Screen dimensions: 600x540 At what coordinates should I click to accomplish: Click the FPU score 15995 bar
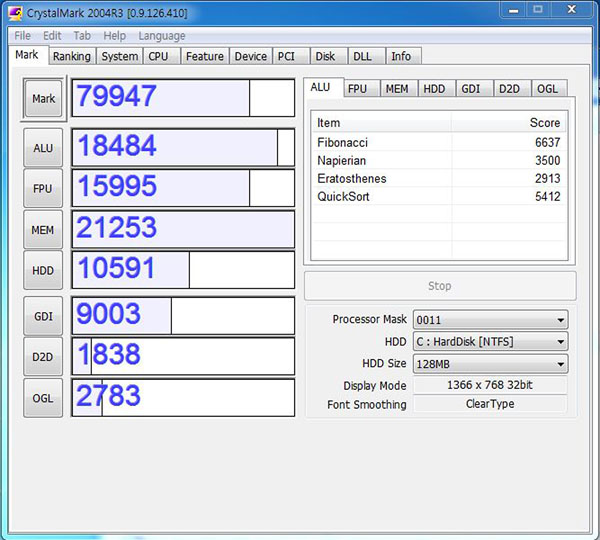[x=183, y=188]
